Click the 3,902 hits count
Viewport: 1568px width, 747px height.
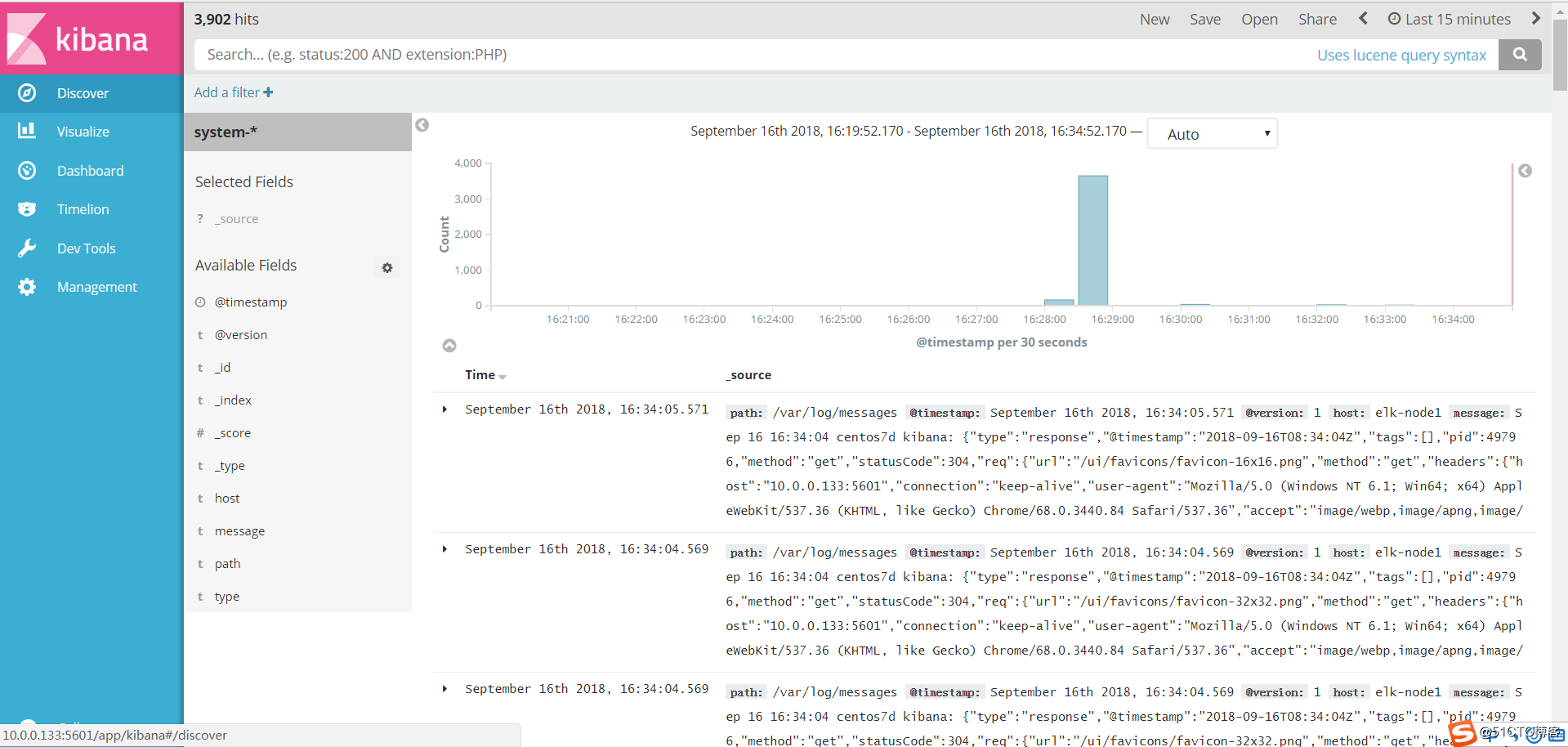coord(226,19)
